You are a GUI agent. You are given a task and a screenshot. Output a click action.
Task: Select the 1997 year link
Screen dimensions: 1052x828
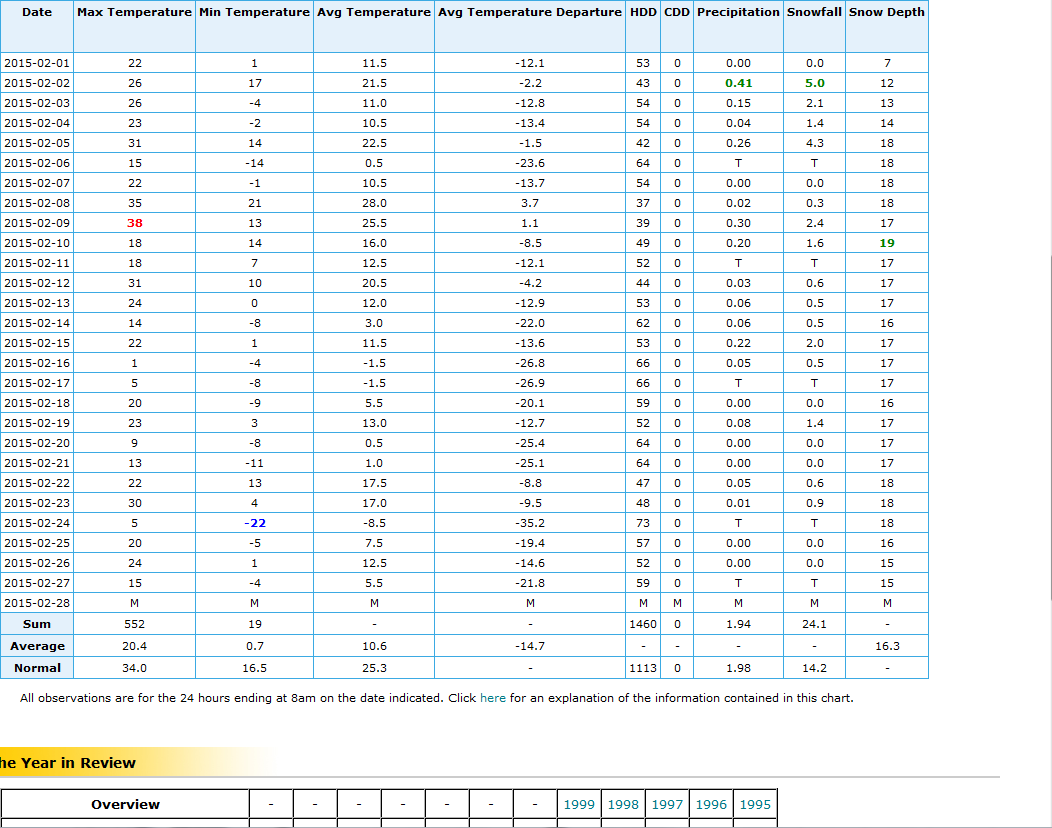pyautogui.click(x=667, y=804)
